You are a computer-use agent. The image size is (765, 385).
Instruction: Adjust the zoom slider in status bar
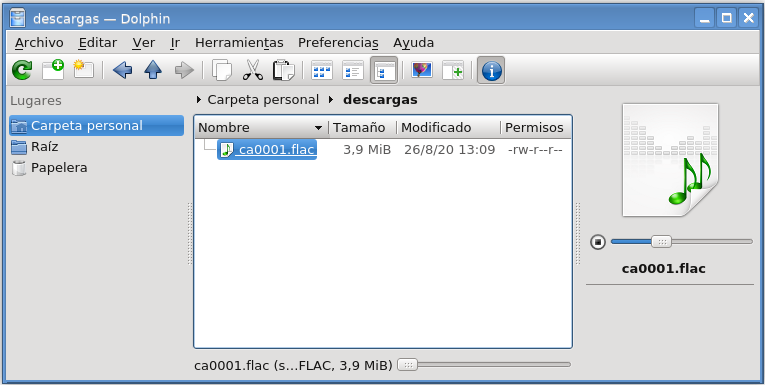[484, 365]
